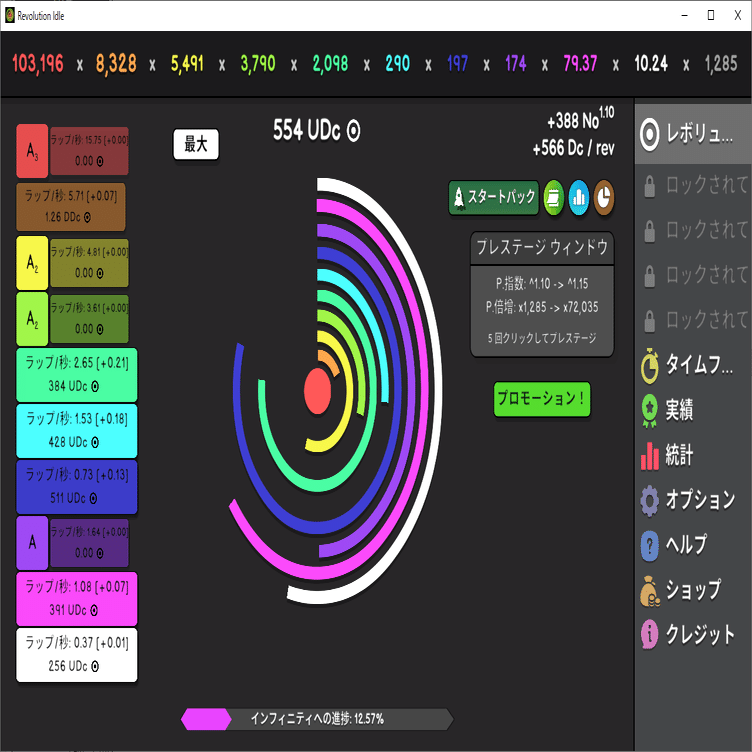Click the green A2 ascend square

coord(32,319)
